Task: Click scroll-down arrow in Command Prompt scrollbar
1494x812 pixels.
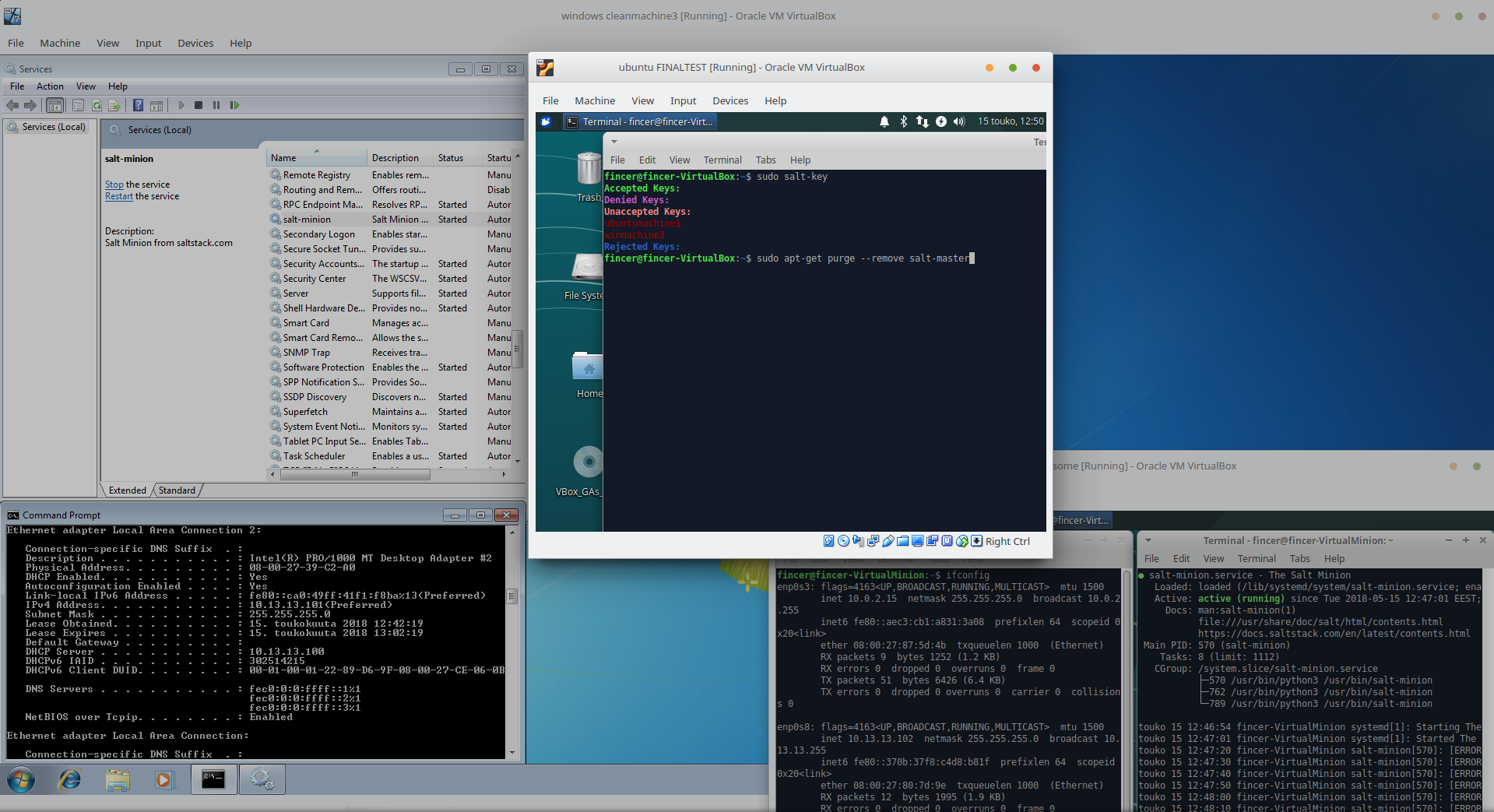Action: pyautogui.click(x=511, y=753)
